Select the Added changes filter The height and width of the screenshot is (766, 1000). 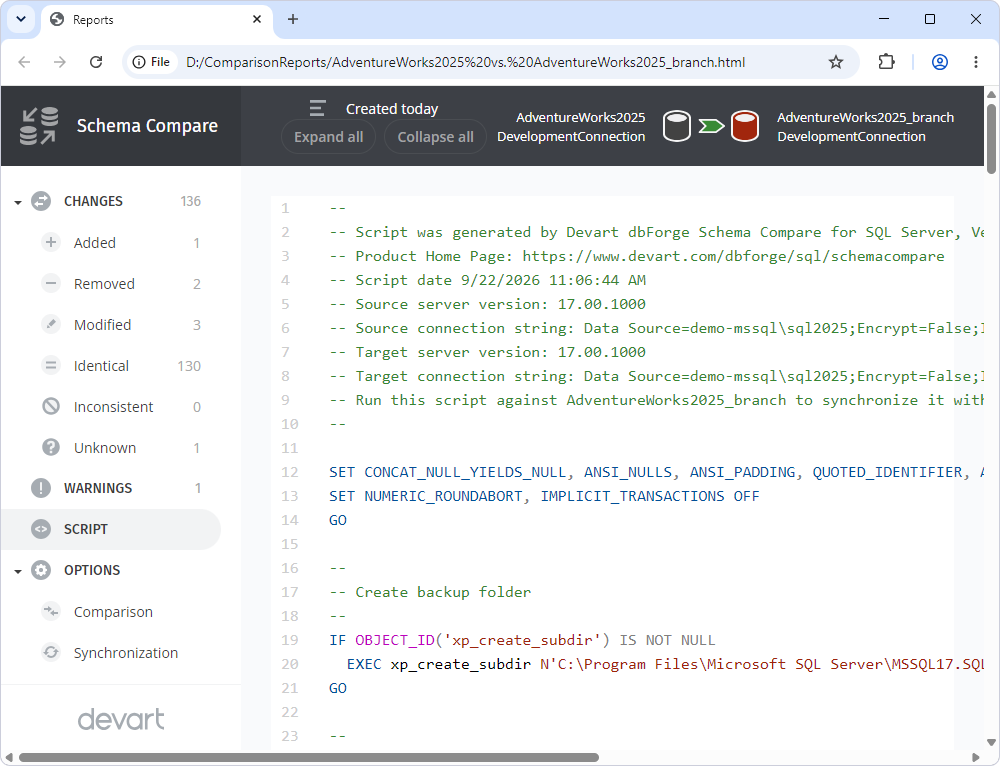point(121,243)
